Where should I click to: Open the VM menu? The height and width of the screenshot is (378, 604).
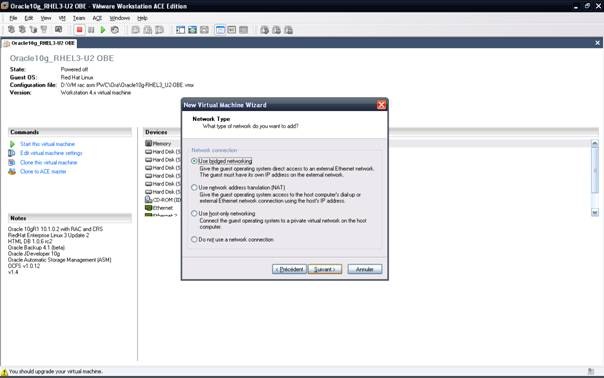[x=62, y=18]
